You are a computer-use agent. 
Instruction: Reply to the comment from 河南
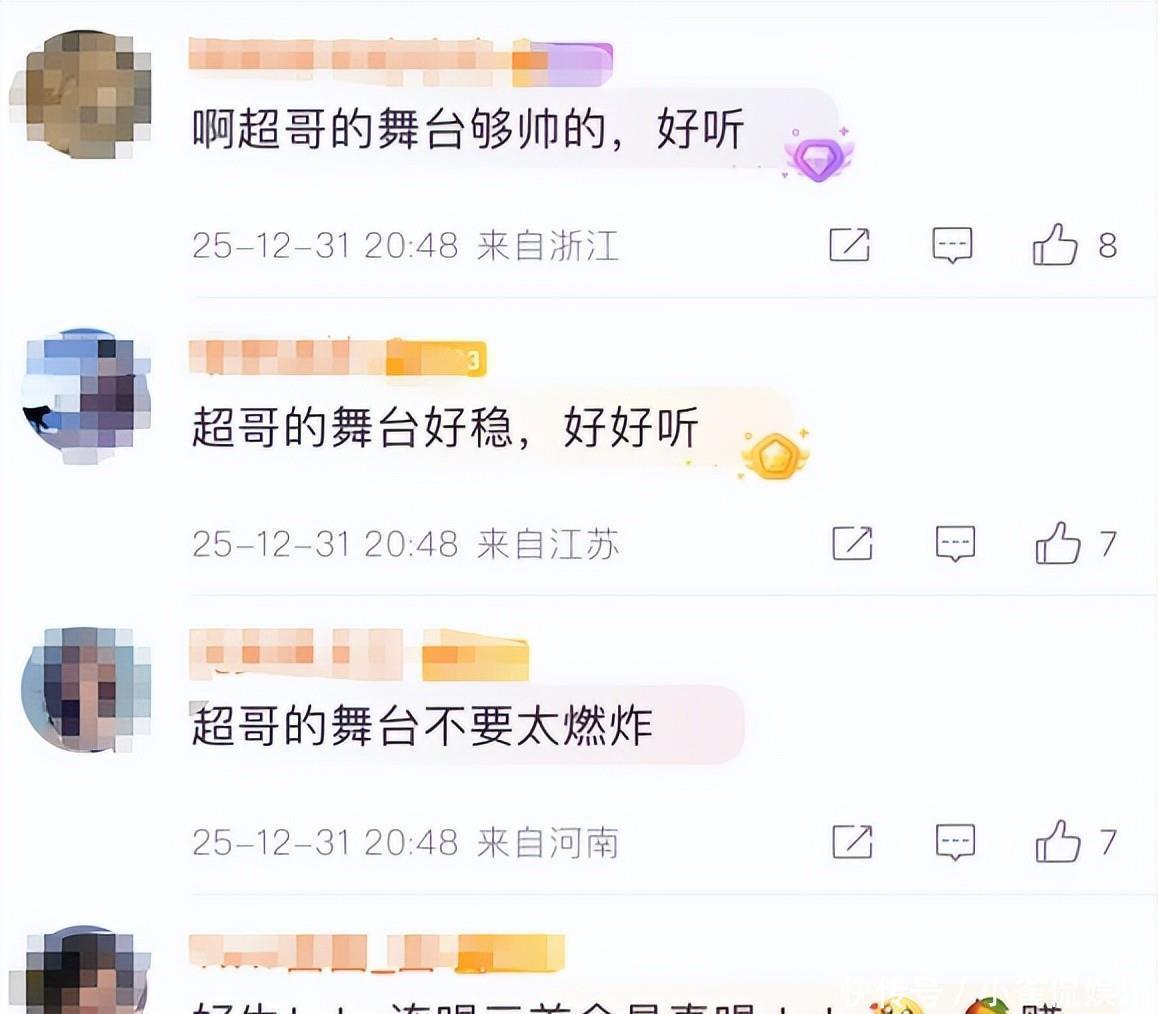pos(955,842)
